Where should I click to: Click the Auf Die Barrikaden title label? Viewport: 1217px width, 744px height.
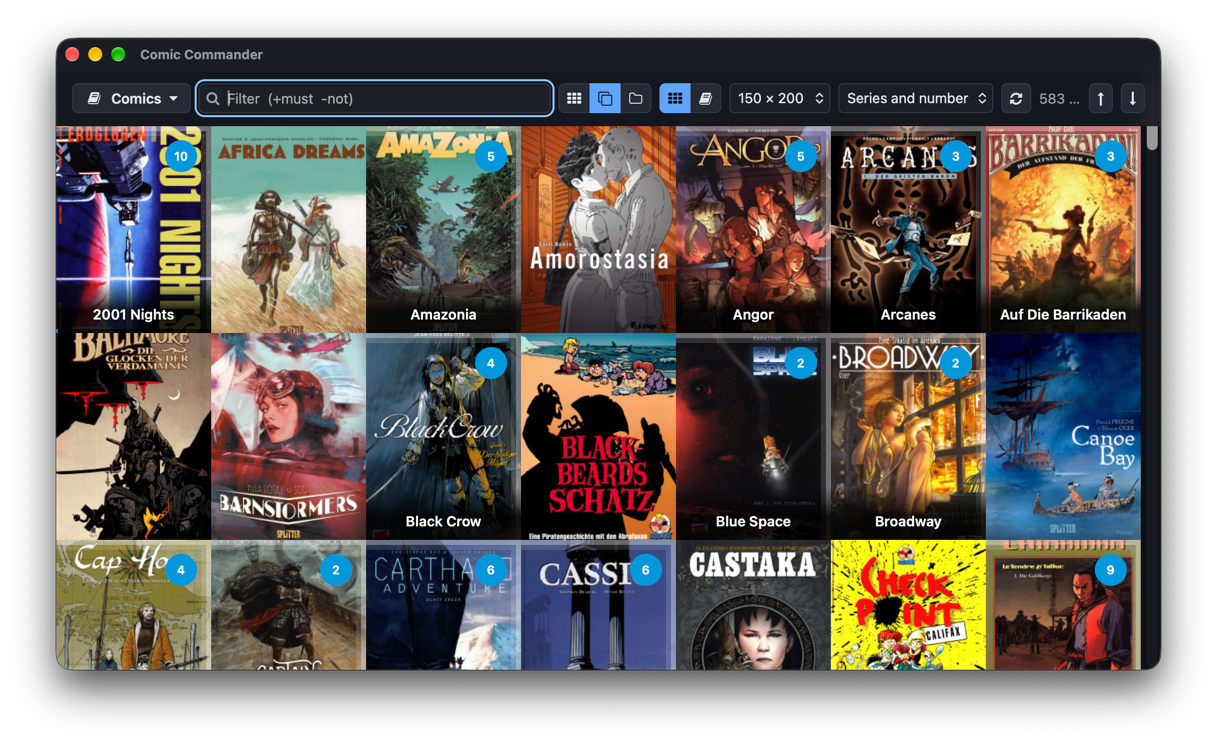tap(1063, 314)
